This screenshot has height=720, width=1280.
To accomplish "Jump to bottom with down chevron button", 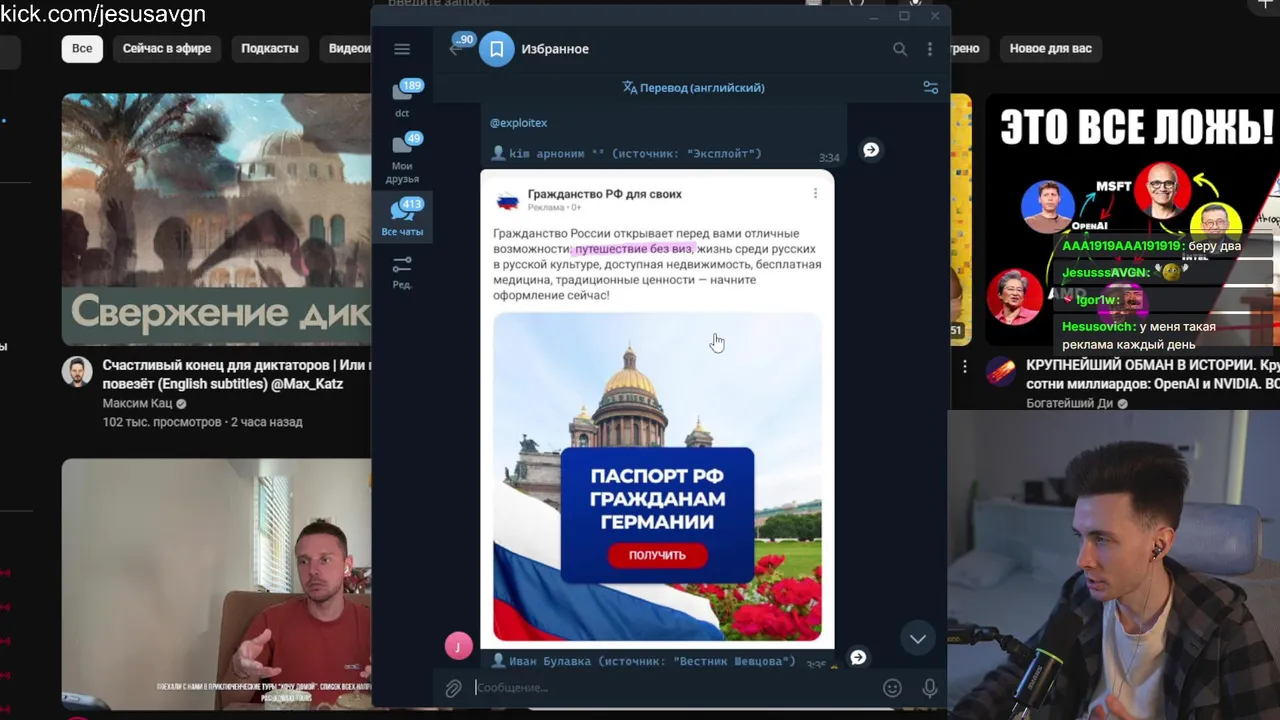I will pos(918,638).
